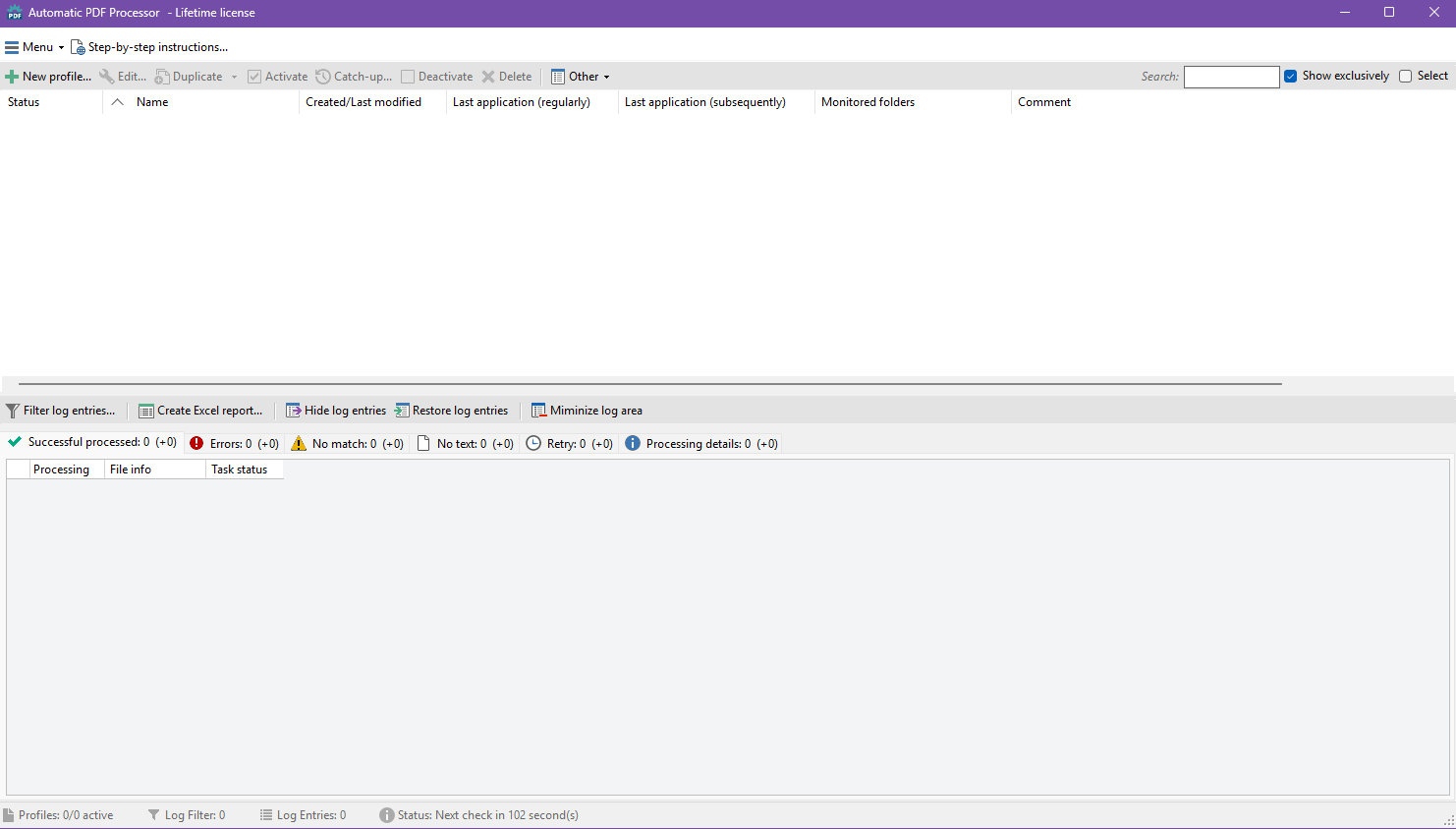Click the green checkmark Successful processed icon
Viewport: 1456px width, 829px height.
tap(15, 442)
